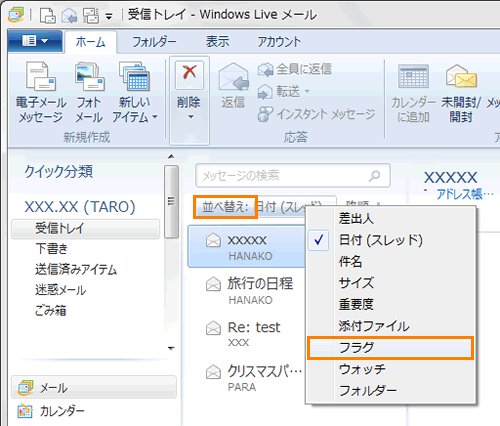Click the 転送 forward button
Screen dimensions: 500x426
[284, 92]
